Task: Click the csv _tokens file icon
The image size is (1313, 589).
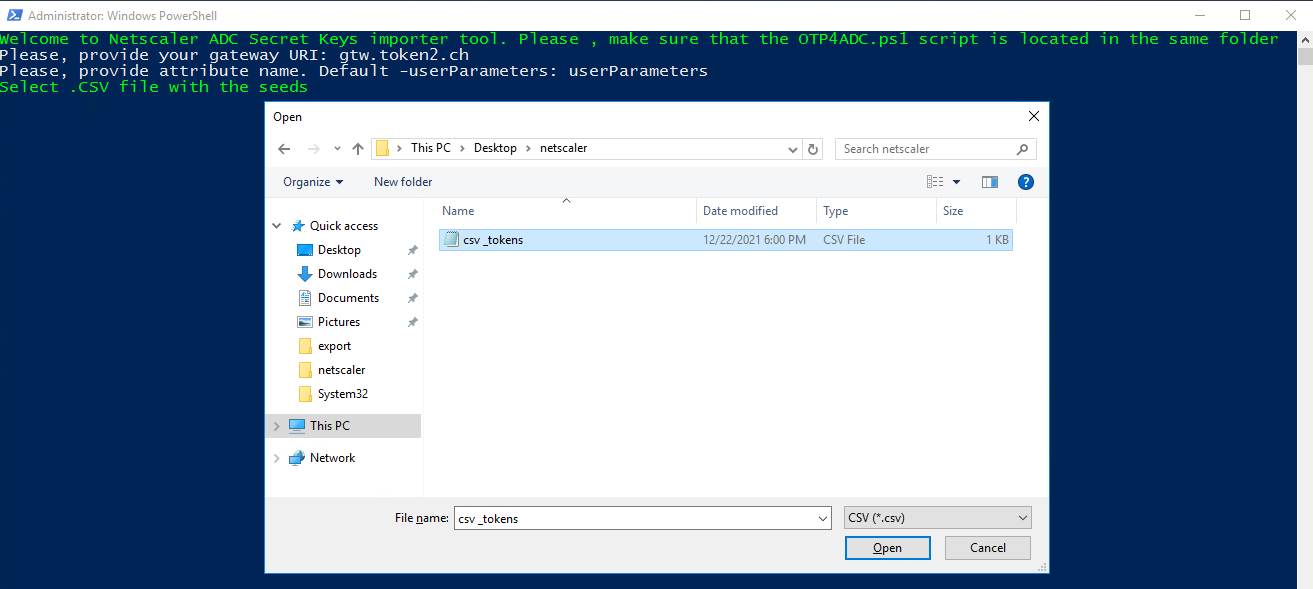Action: (451, 240)
